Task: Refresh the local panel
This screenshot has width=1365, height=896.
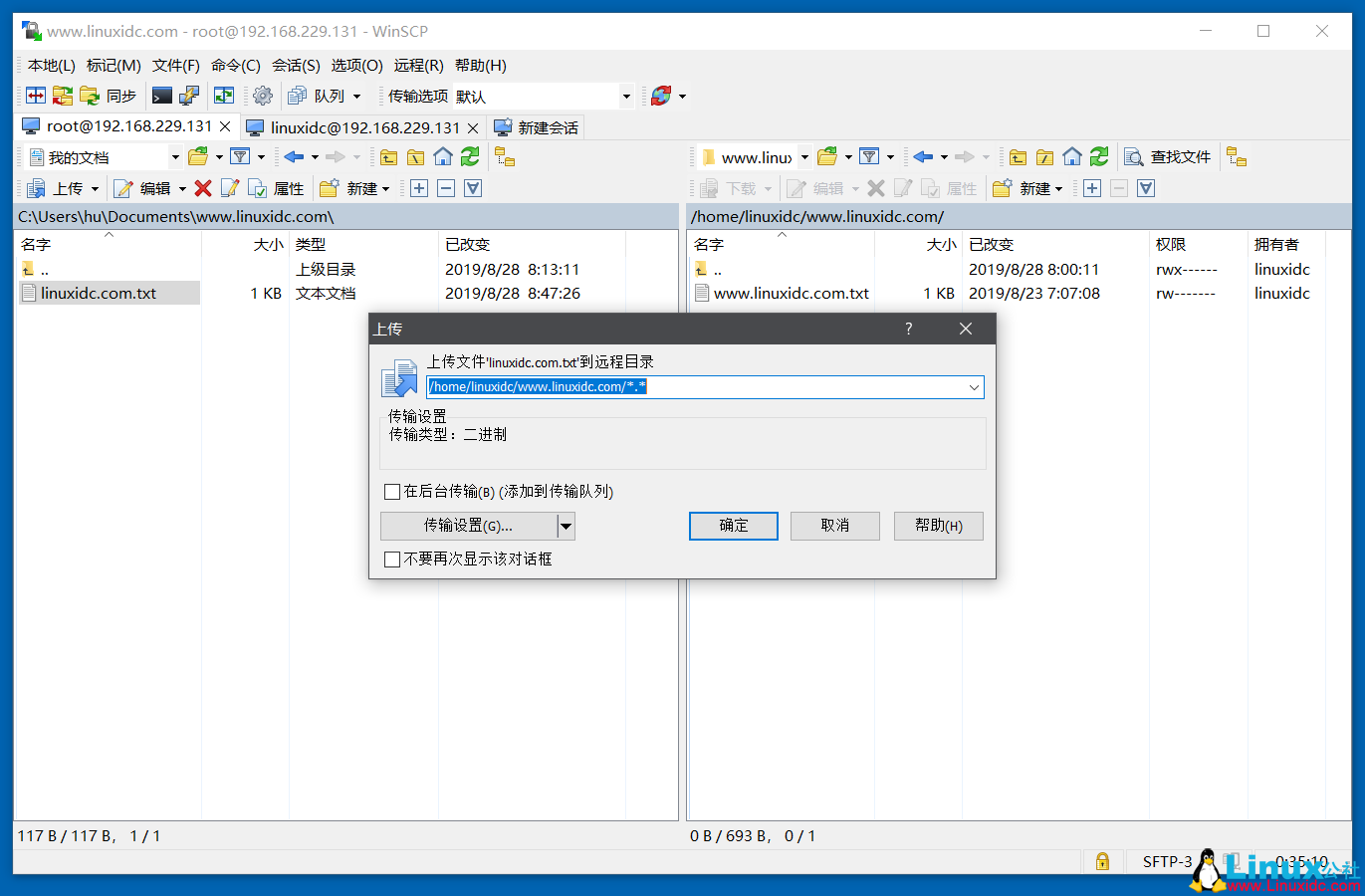Action: (x=470, y=156)
